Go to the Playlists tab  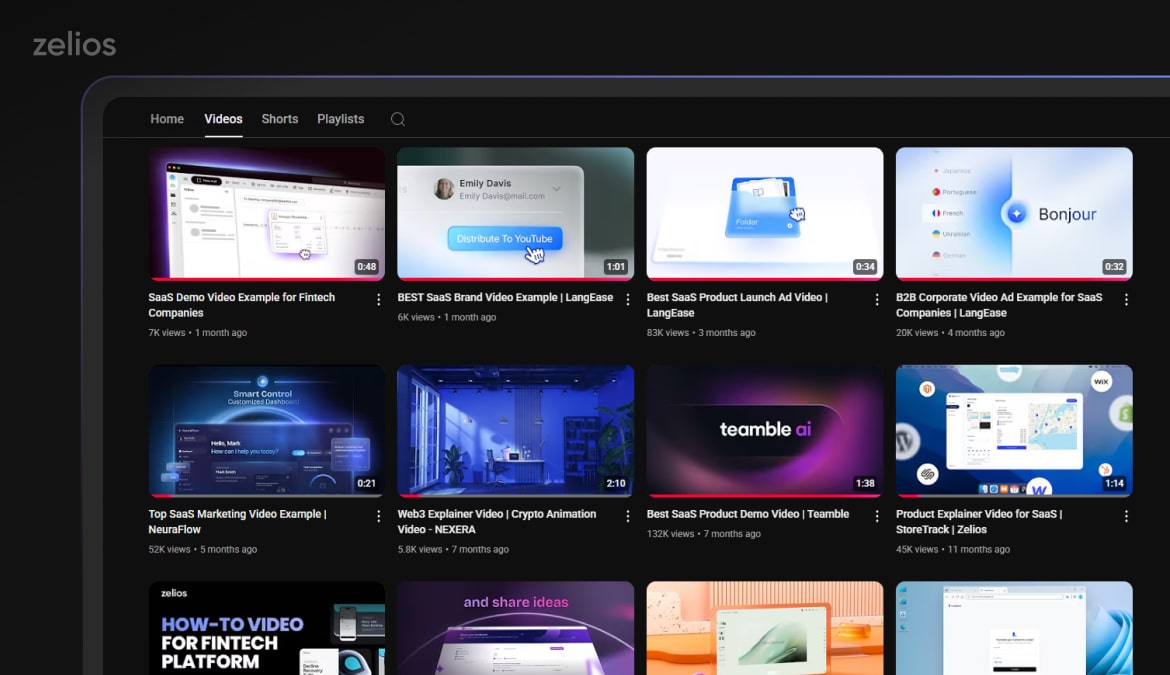pos(340,119)
